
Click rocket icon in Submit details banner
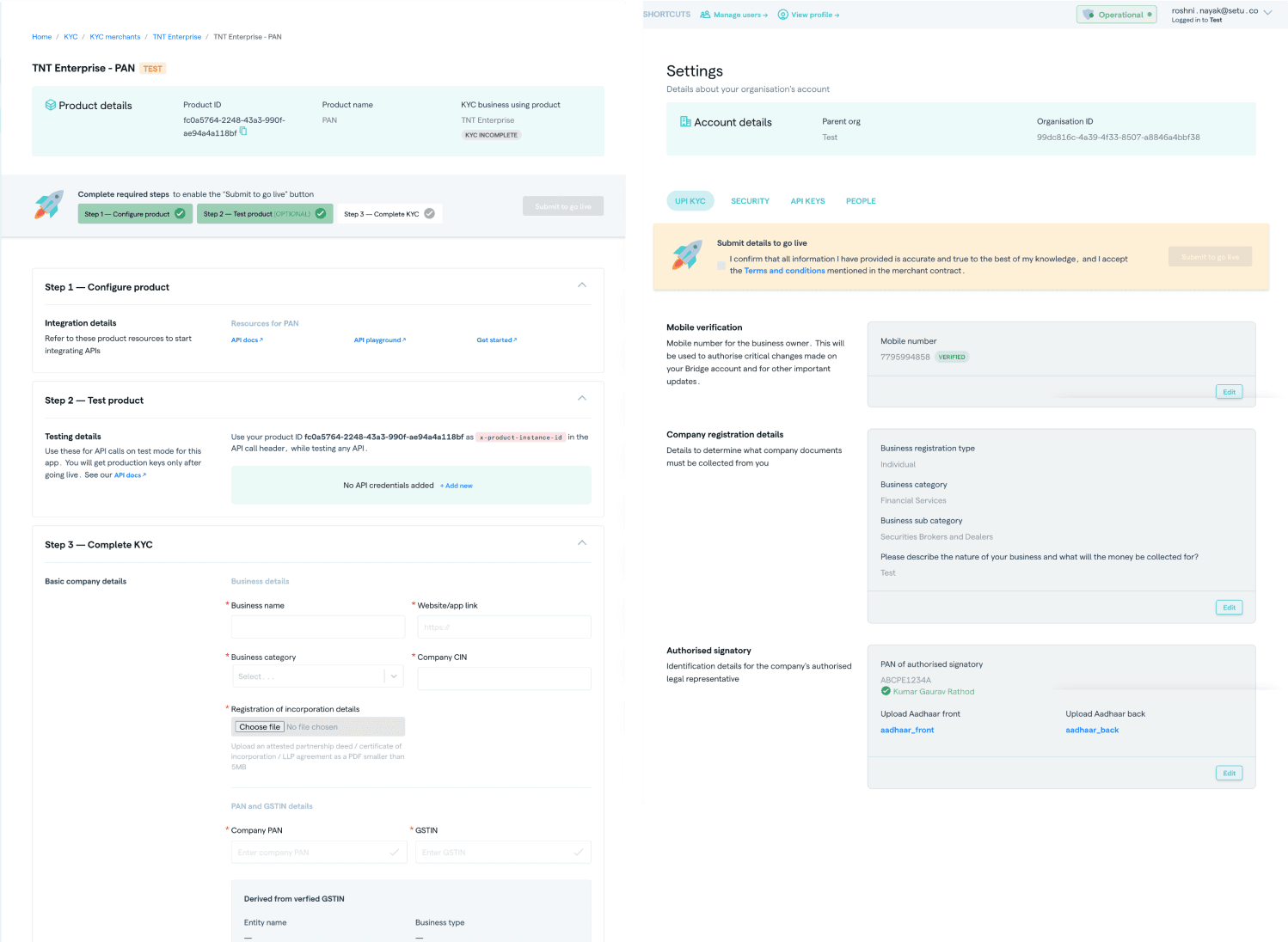(x=687, y=255)
